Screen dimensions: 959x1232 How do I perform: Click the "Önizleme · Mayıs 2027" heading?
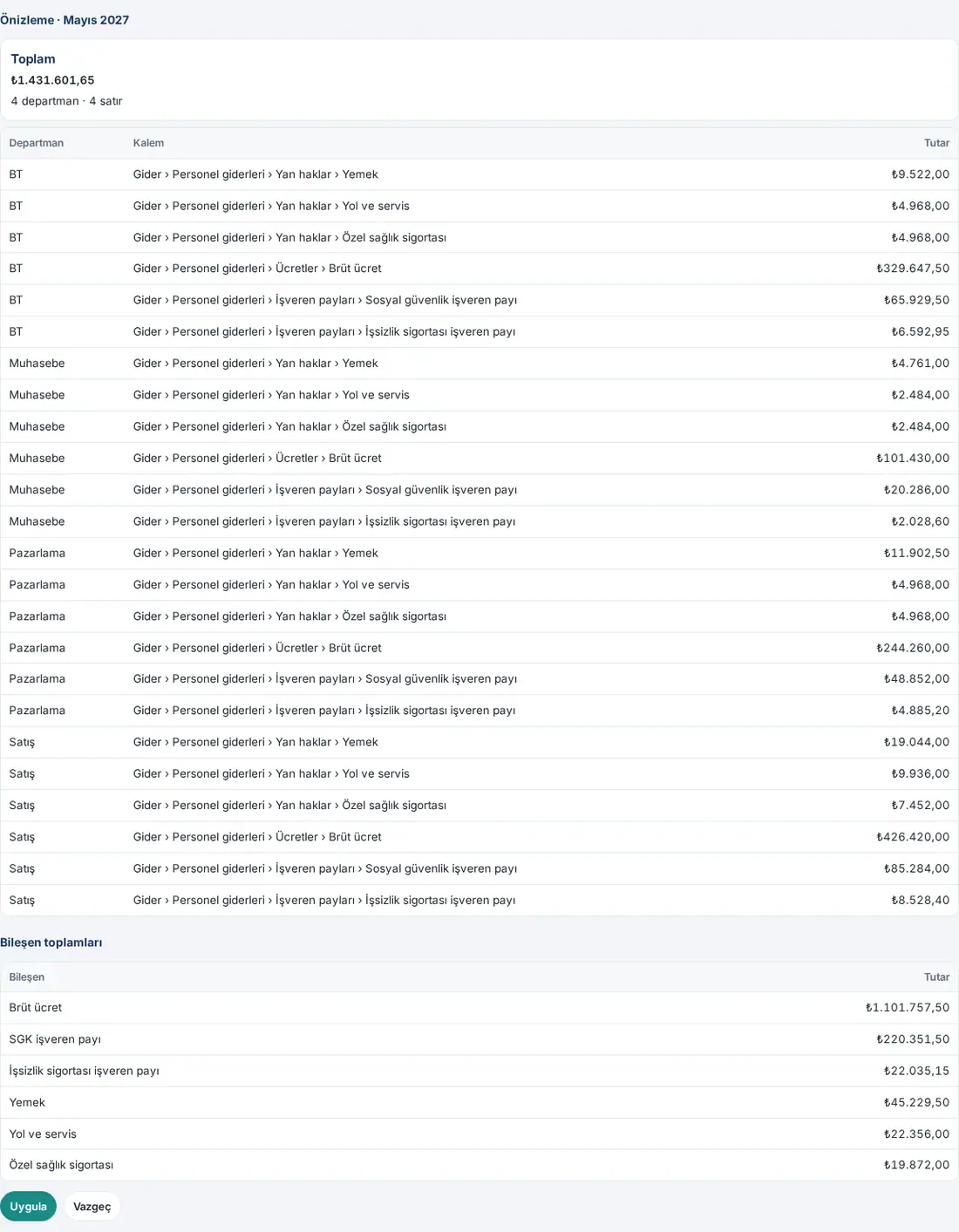tap(65, 20)
